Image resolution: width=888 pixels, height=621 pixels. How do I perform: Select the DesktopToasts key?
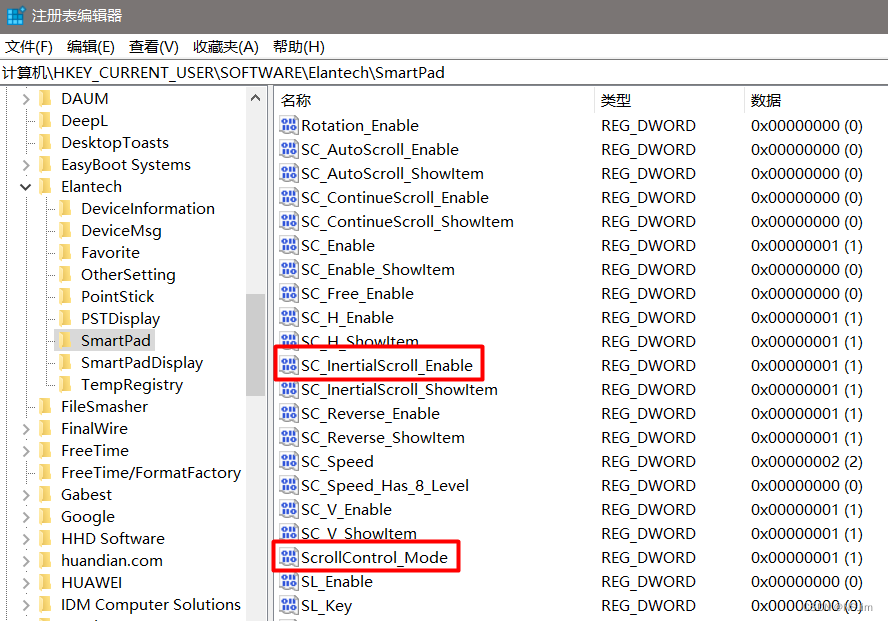point(115,143)
